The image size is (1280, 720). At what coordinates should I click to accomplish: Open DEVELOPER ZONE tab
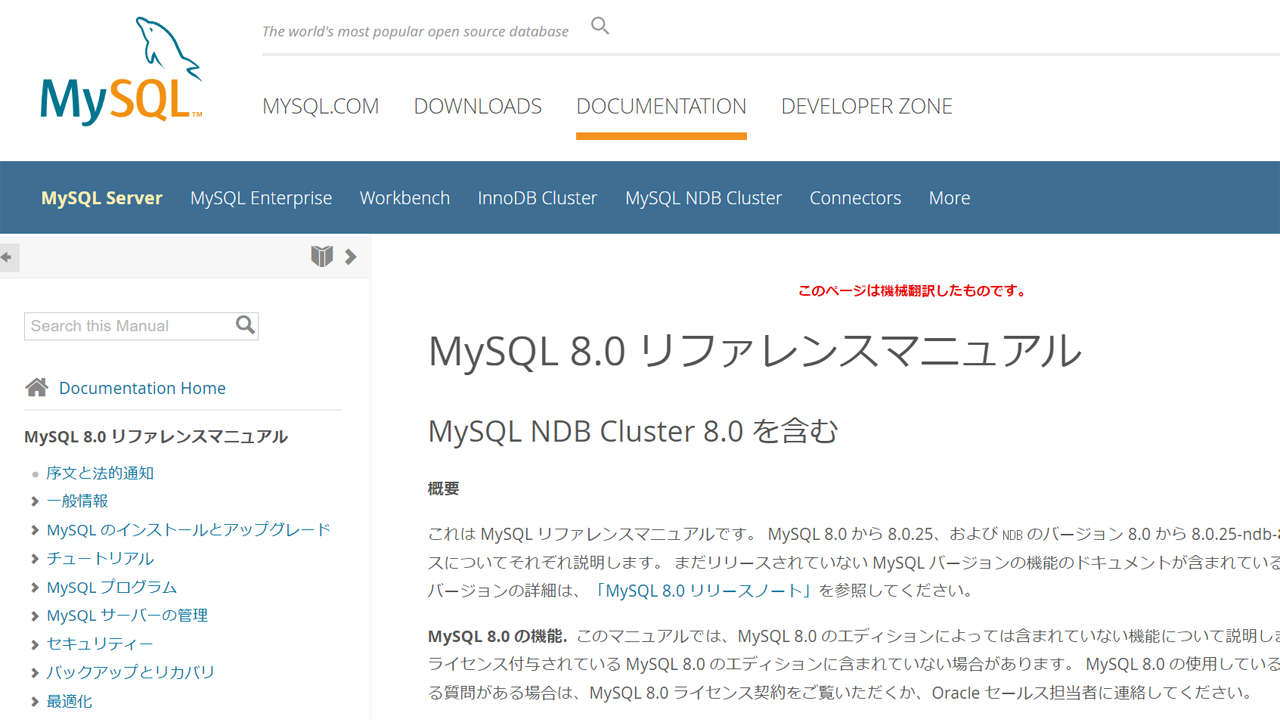click(x=867, y=106)
